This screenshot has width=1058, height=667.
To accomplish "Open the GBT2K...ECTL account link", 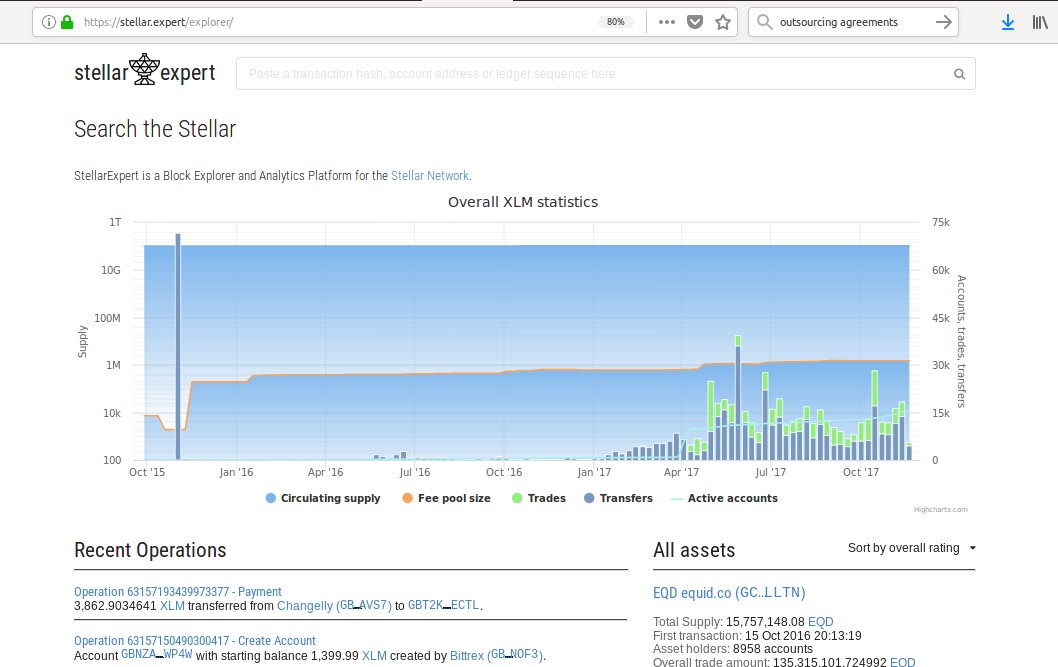I will [x=443, y=605].
